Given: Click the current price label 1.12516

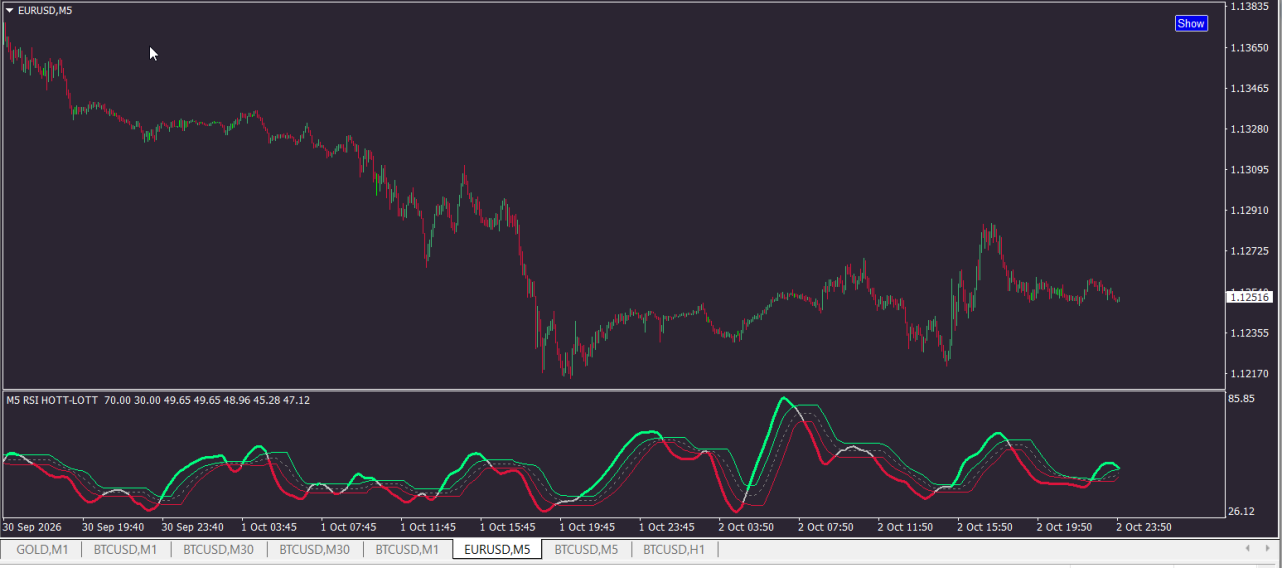Looking at the screenshot, I should pyautogui.click(x=1250, y=297).
